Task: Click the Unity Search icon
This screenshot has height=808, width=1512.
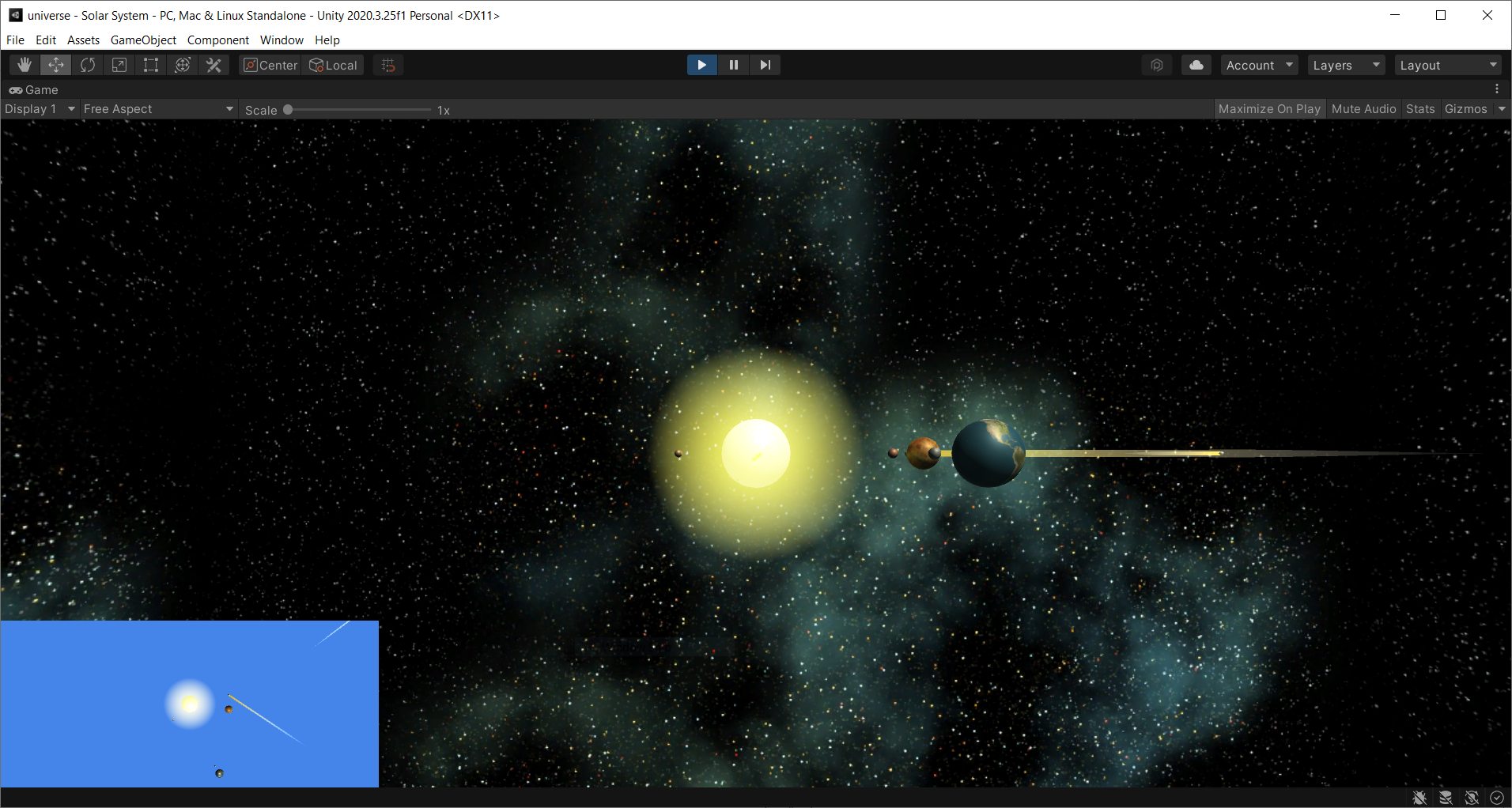Action: (1157, 65)
